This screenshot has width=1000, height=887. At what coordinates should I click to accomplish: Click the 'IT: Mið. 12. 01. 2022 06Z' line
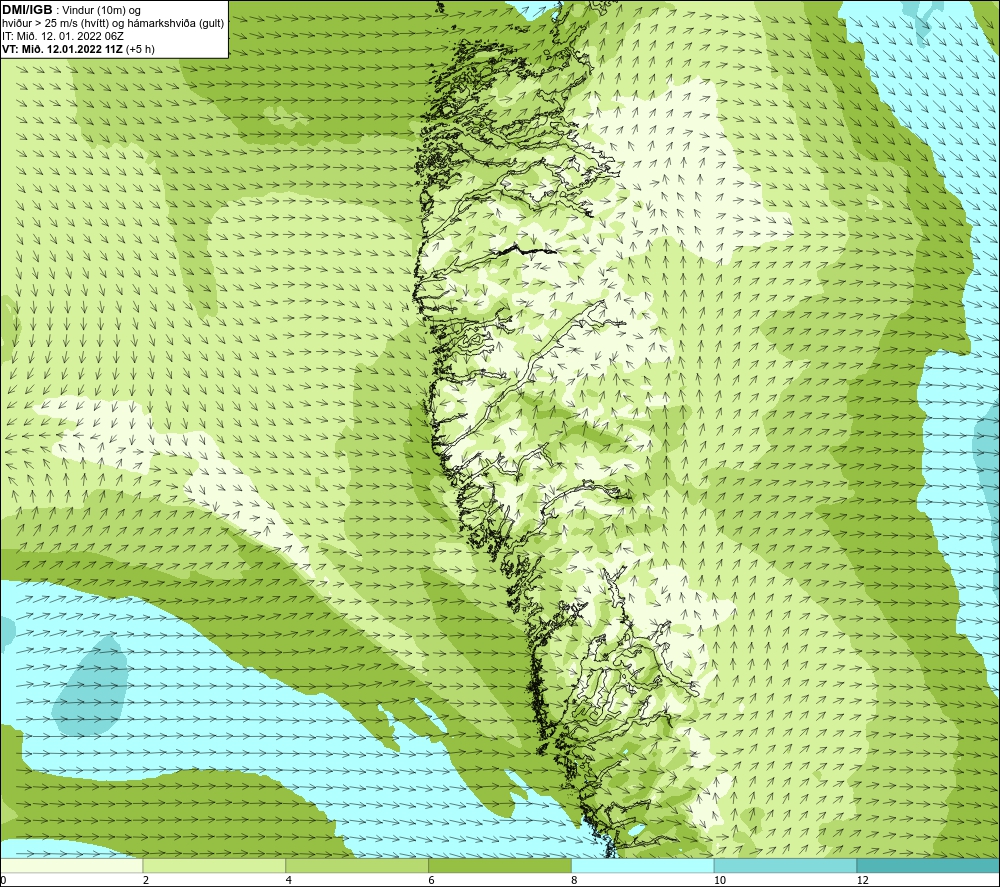click(63, 36)
